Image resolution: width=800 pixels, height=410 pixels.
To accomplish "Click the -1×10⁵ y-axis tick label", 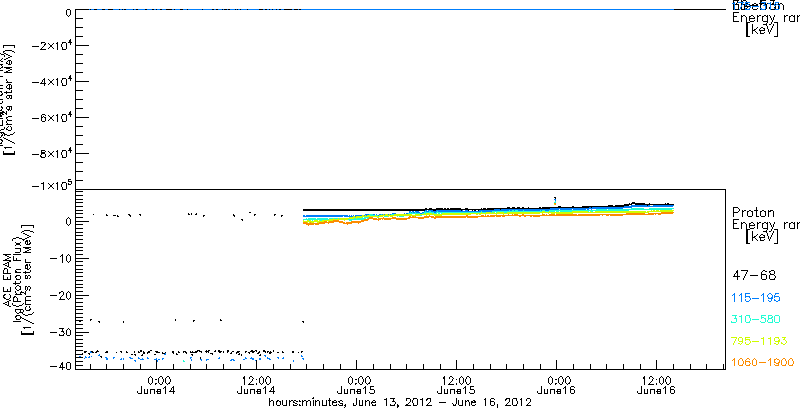I will coord(51,185).
